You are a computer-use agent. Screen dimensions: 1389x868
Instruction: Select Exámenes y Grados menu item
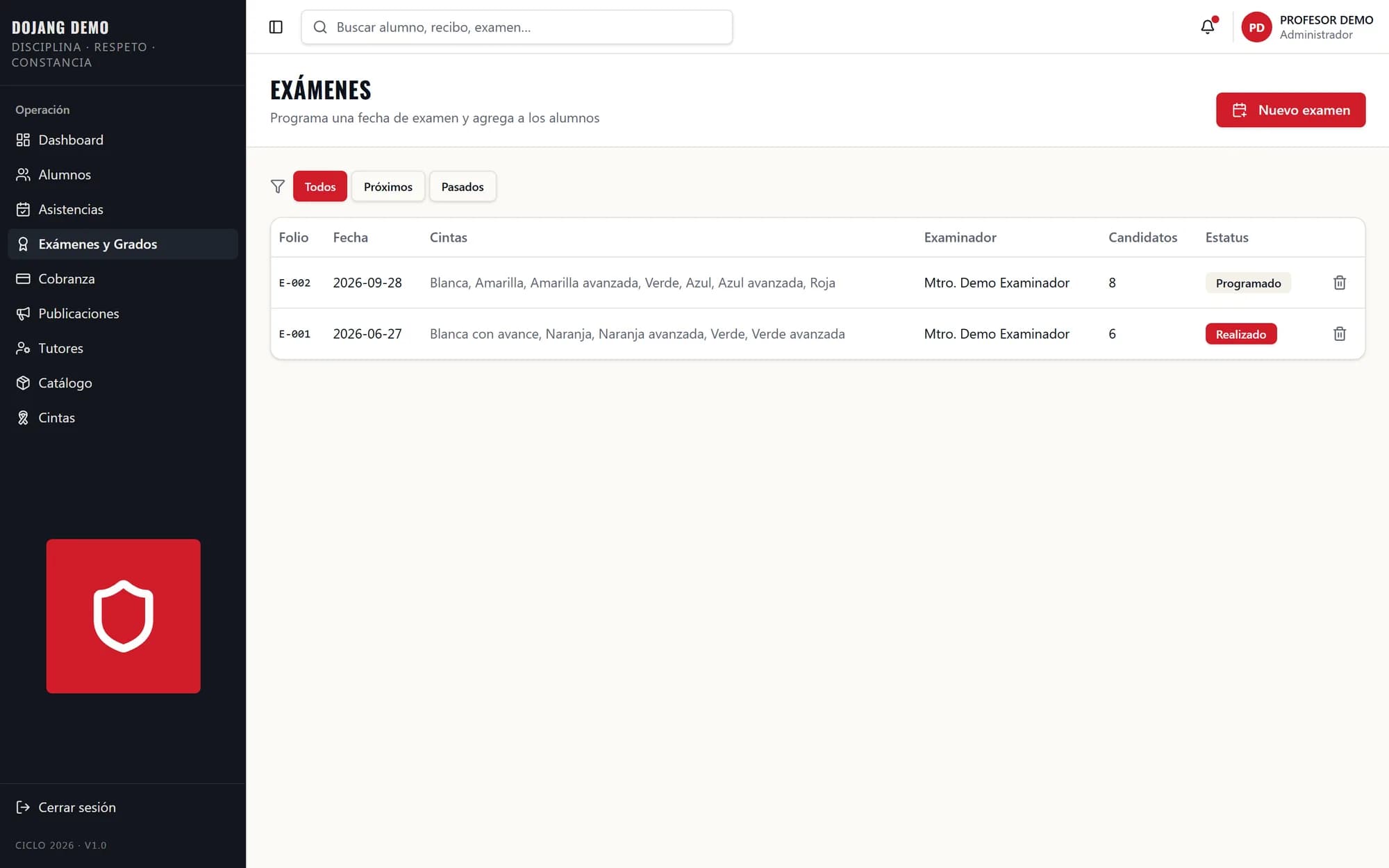tap(123, 244)
